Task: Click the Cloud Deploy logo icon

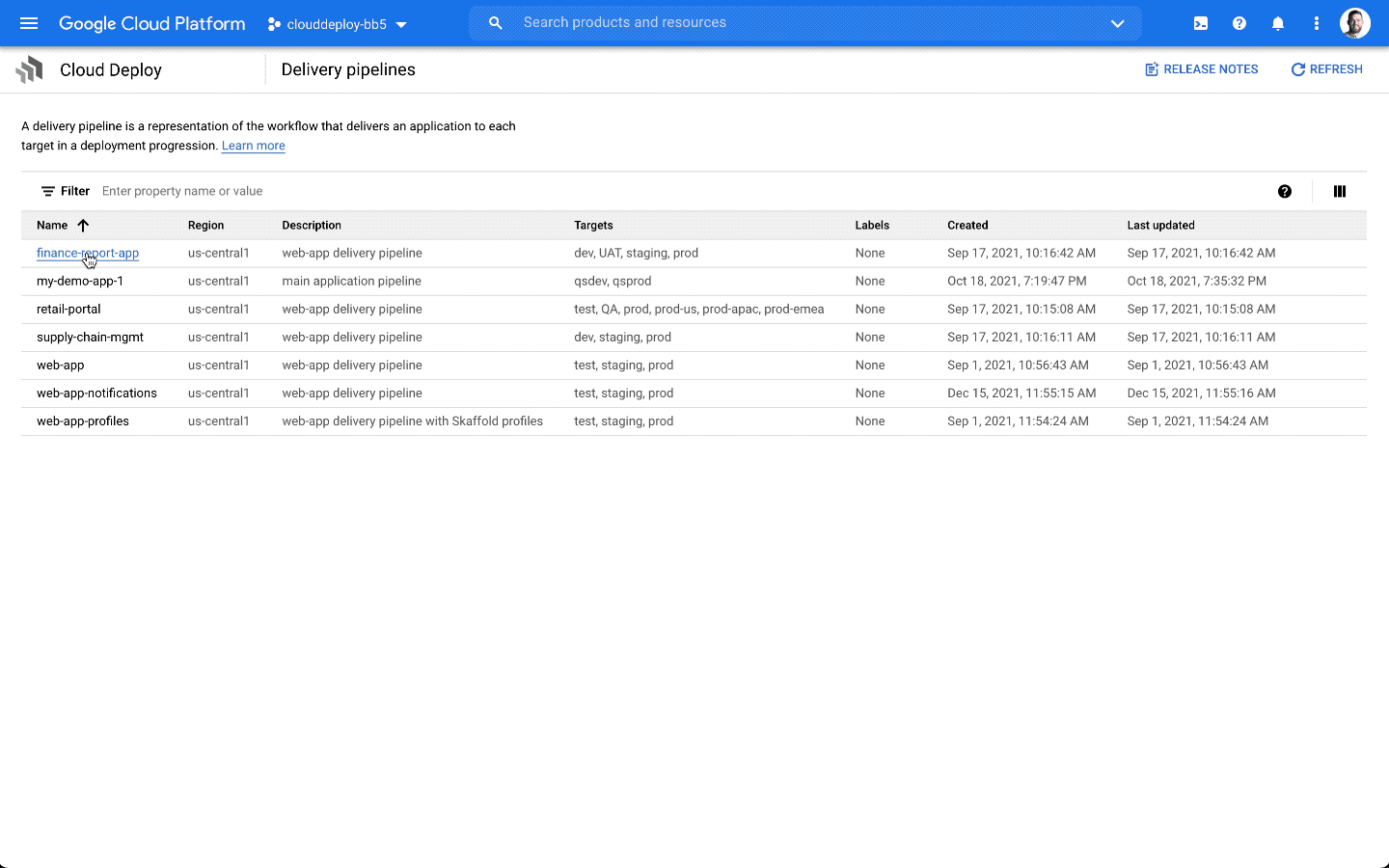Action: (29, 69)
